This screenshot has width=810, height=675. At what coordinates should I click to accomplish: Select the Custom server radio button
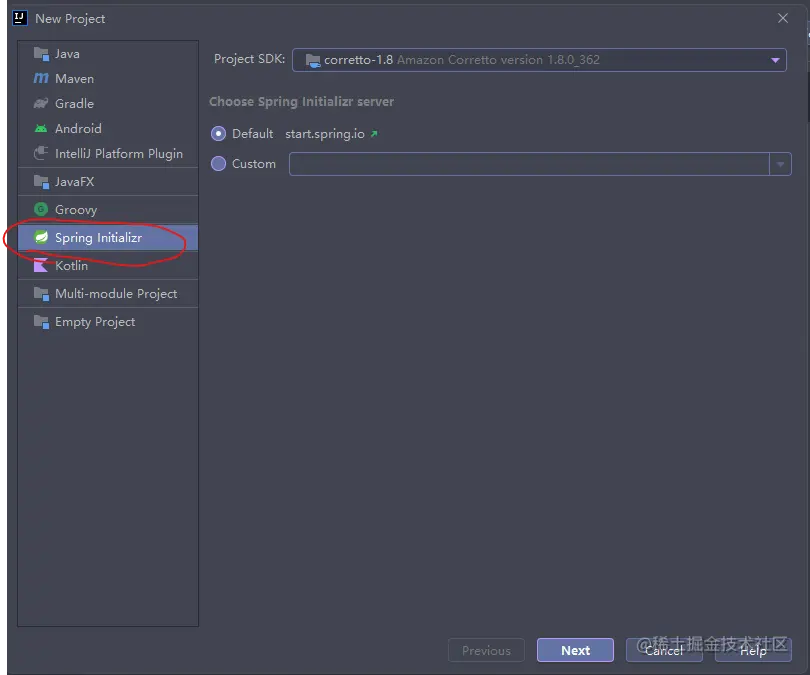tap(219, 164)
